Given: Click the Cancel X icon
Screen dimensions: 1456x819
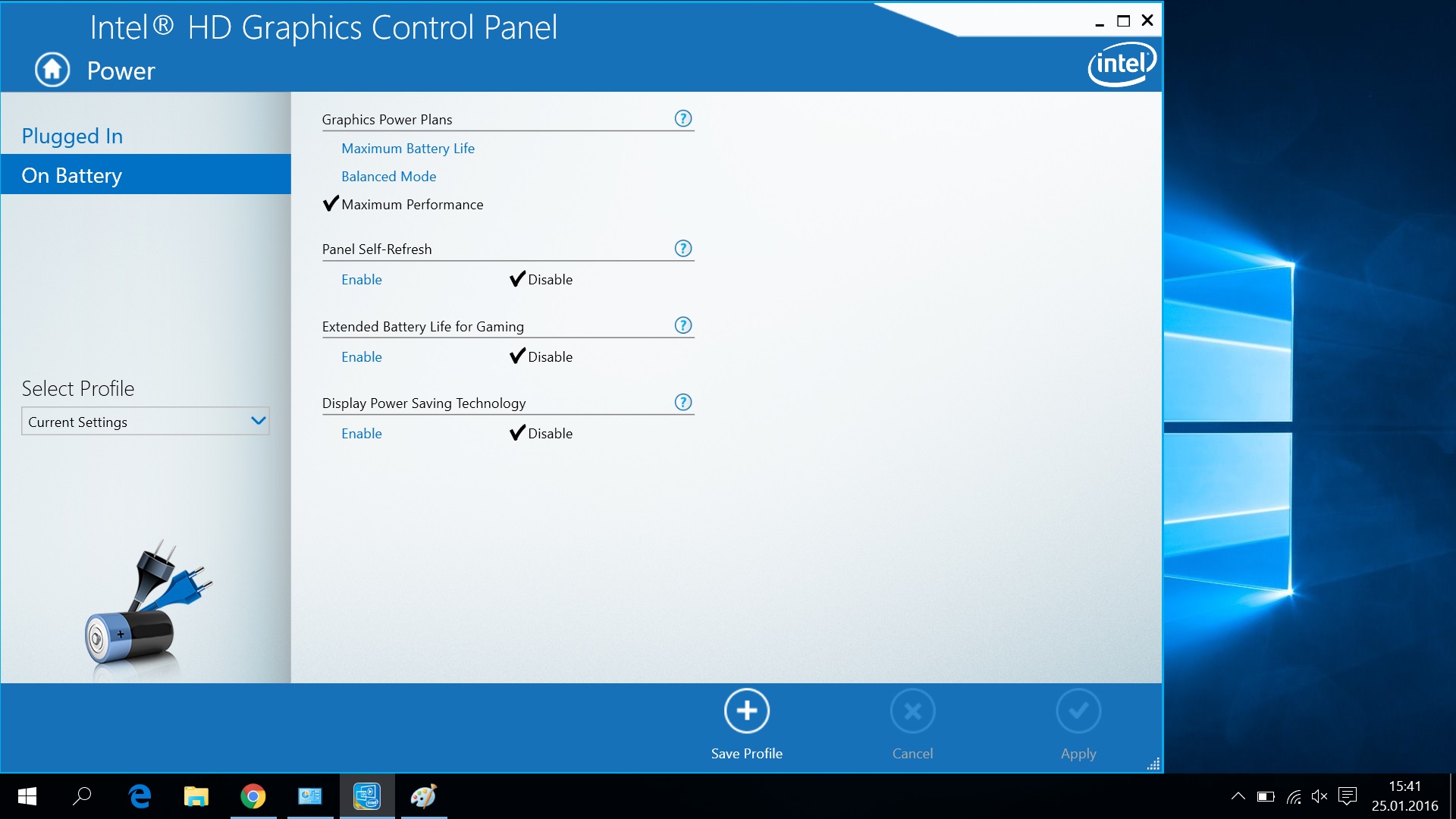Looking at the screenshot, I should pyautogui.click(x=913, y=711).
